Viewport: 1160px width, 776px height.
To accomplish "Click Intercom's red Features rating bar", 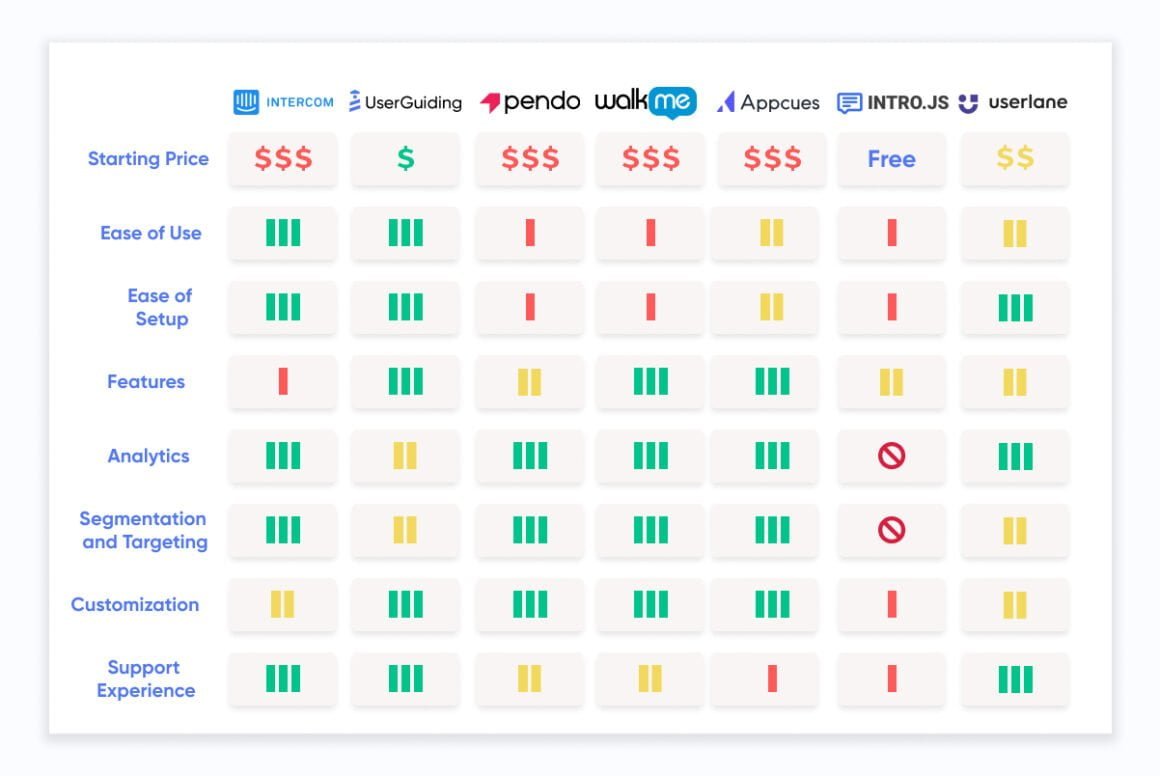I will pyautogui.click(x=283, y=382).
